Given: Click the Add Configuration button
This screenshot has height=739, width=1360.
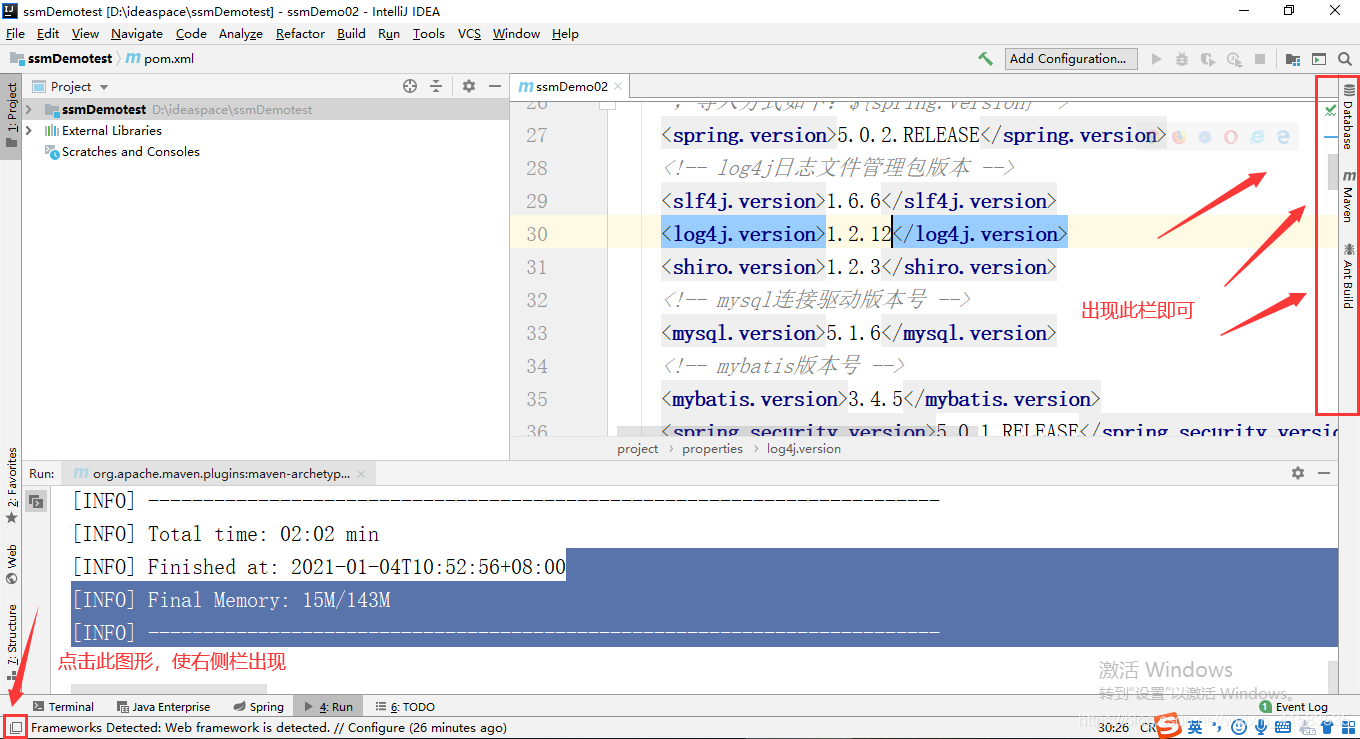Looking at the screenshot, I should coord(1070,58).
